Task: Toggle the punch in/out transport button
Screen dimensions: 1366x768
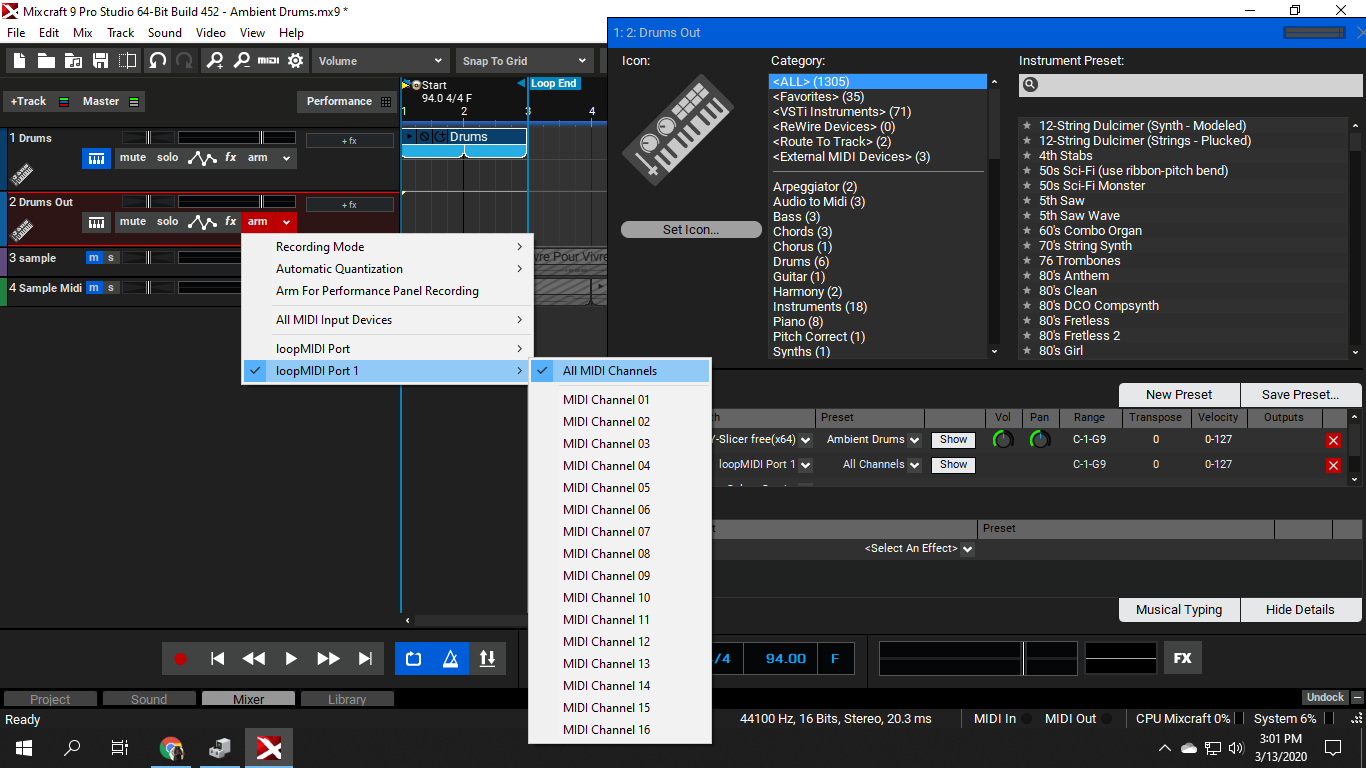Action: coord(487,659)
